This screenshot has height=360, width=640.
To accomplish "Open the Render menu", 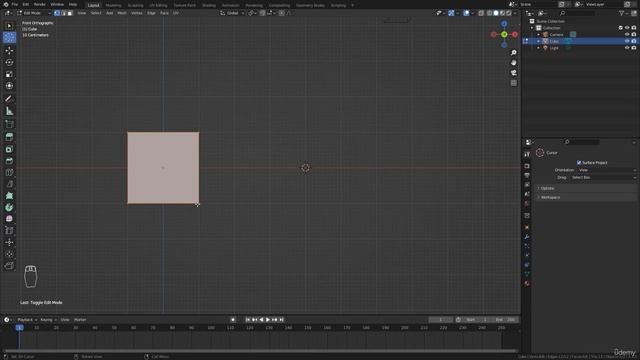I will pos(40,4).
